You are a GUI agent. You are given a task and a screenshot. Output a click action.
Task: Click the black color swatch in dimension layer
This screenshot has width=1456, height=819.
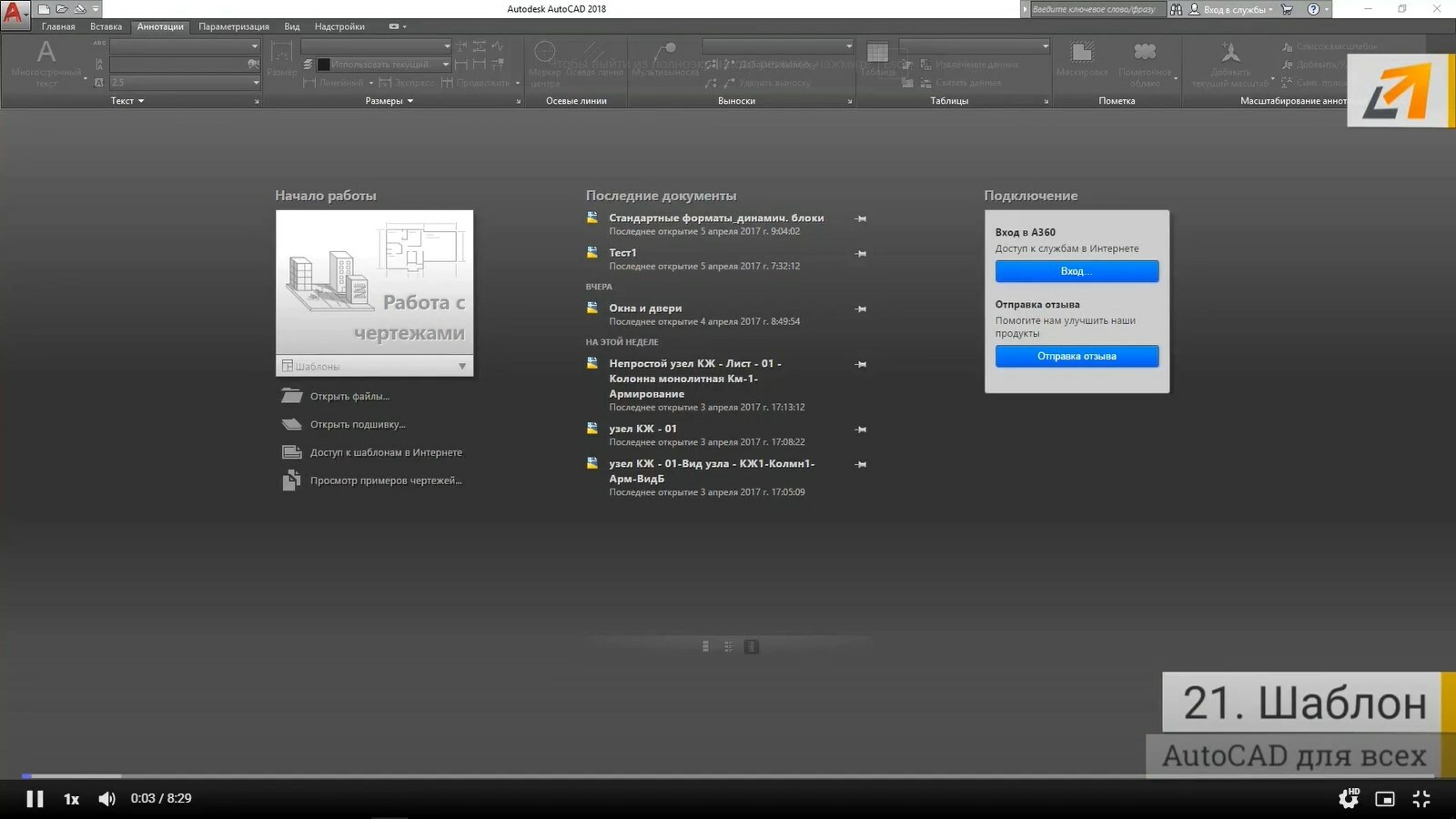(x=323, y=65)
